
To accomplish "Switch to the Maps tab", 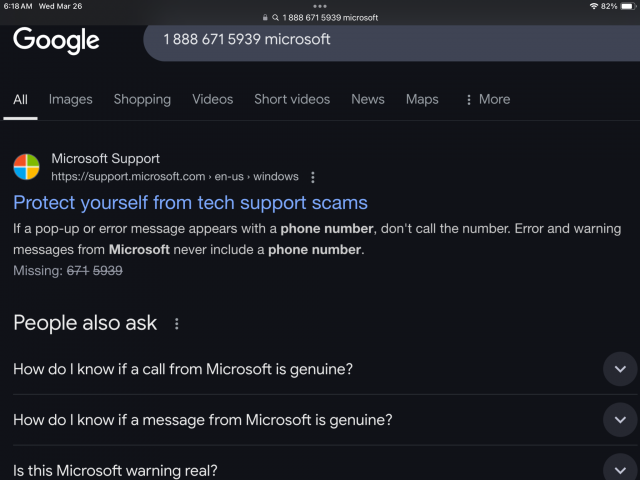I will click(422, 99).
